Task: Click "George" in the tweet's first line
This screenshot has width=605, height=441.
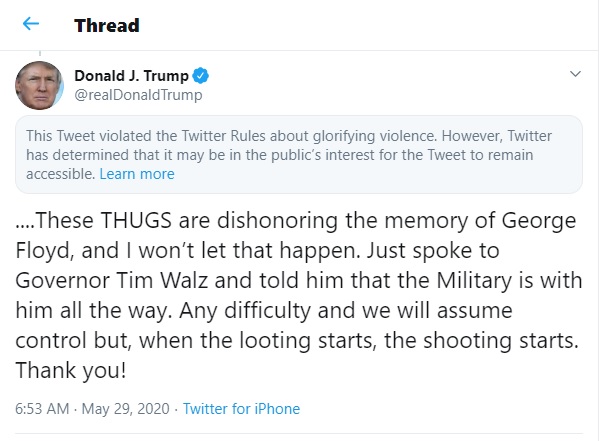Action: (x=539, y=221)
